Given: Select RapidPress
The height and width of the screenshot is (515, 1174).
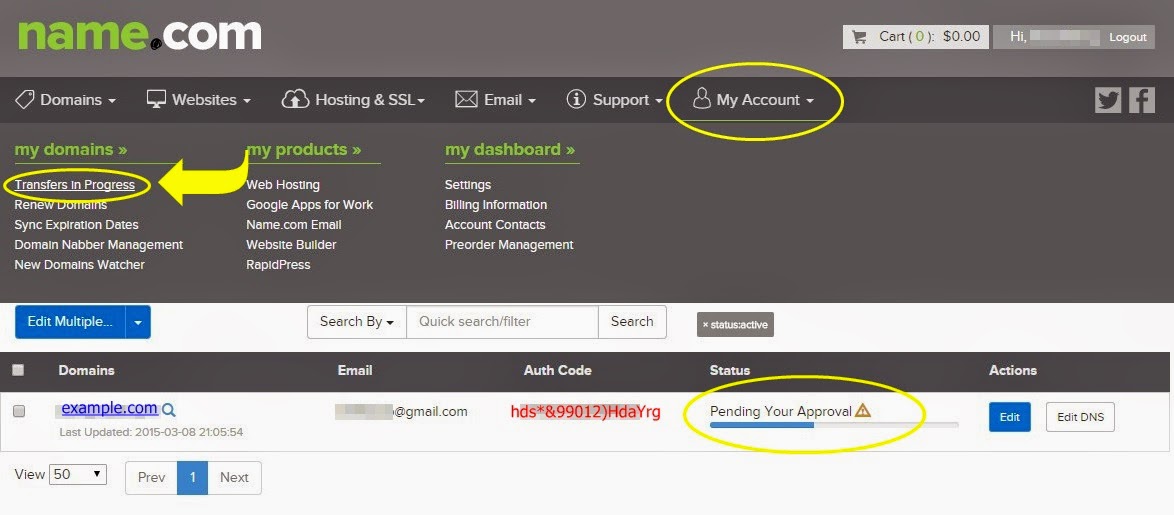Looking at the screenshot, I should (x=278, y=264).
